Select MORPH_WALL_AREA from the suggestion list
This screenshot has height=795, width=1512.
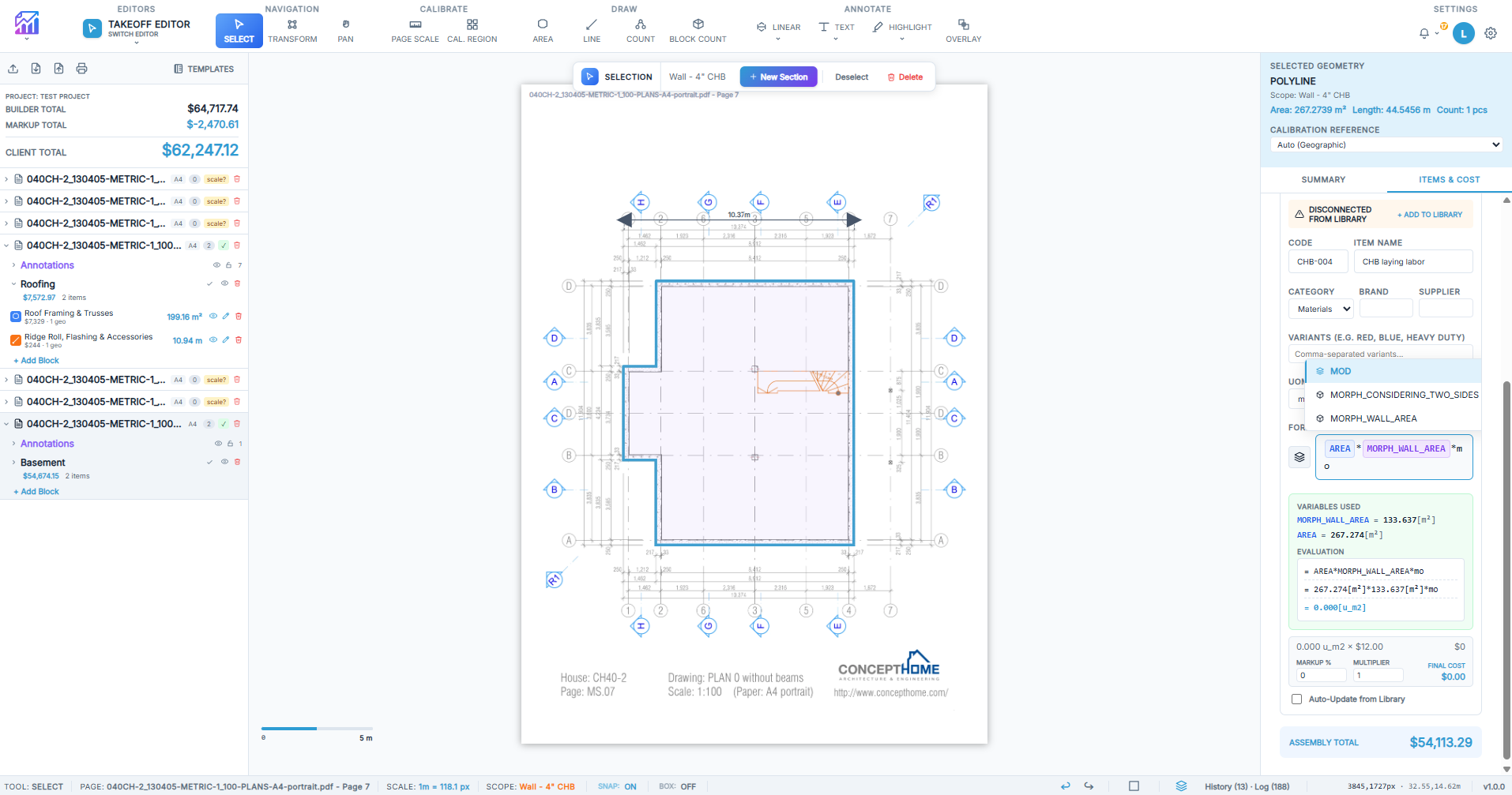1373,418
